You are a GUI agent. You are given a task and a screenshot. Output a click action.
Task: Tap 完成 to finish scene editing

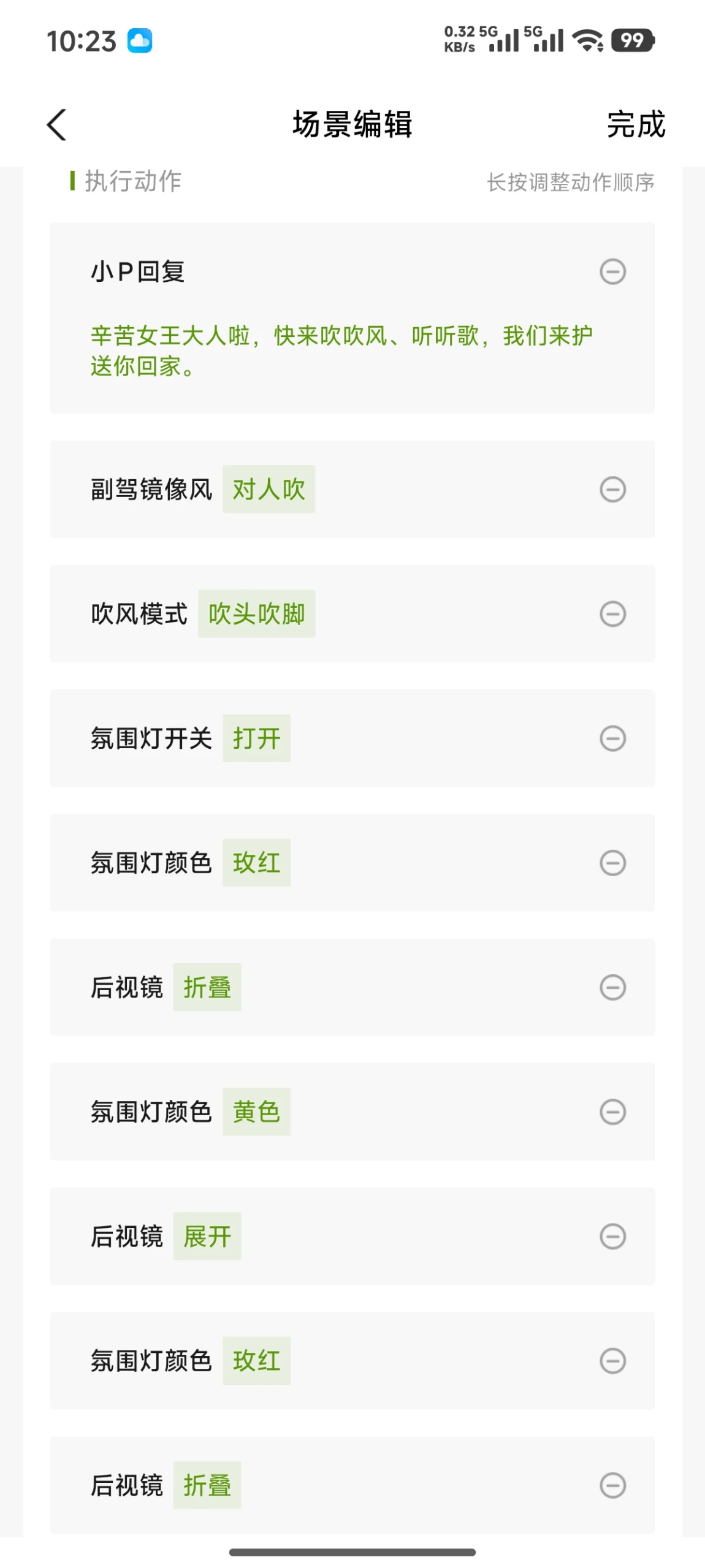click(635, 125)
